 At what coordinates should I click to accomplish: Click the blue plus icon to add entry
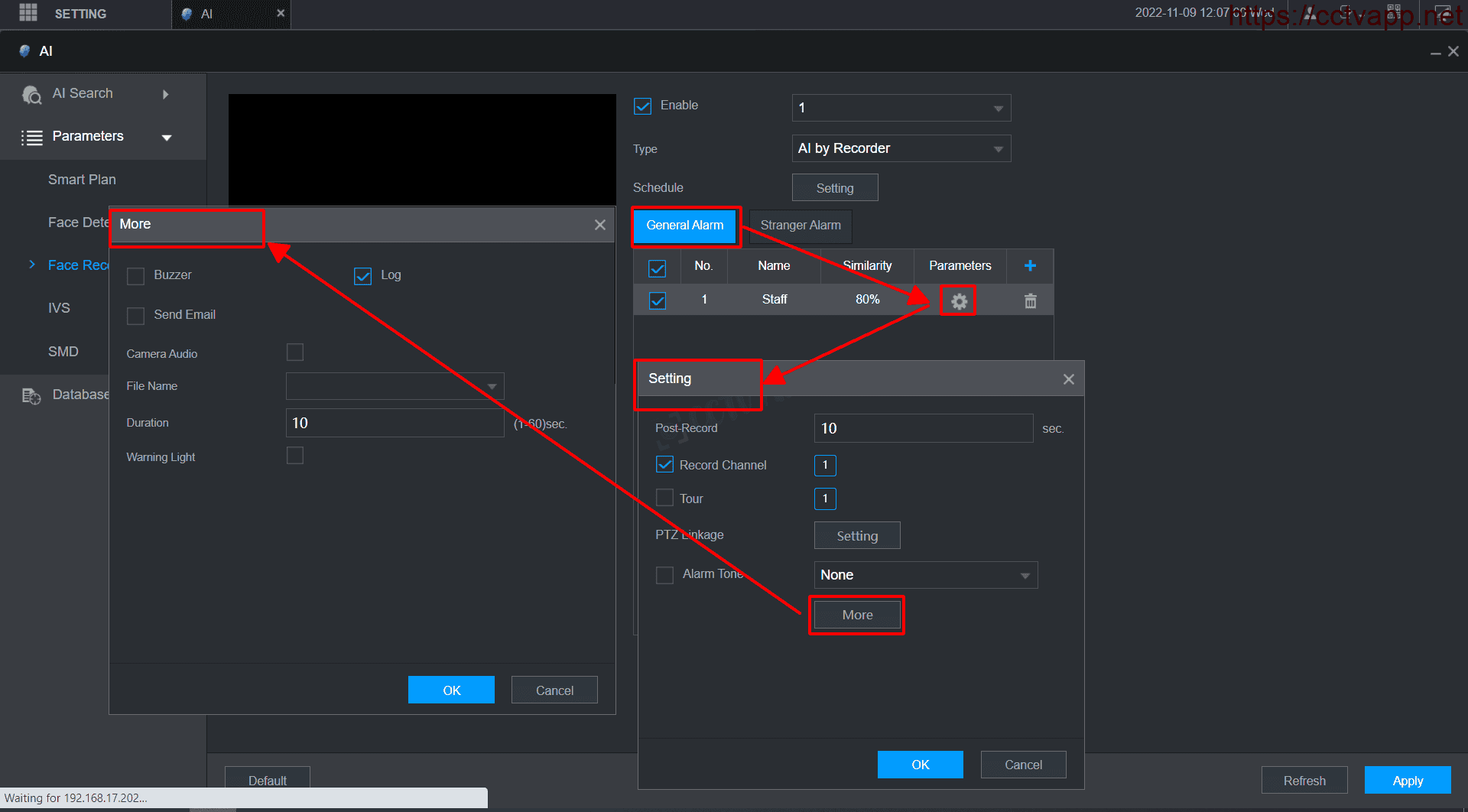click(x=1030, y=265)
